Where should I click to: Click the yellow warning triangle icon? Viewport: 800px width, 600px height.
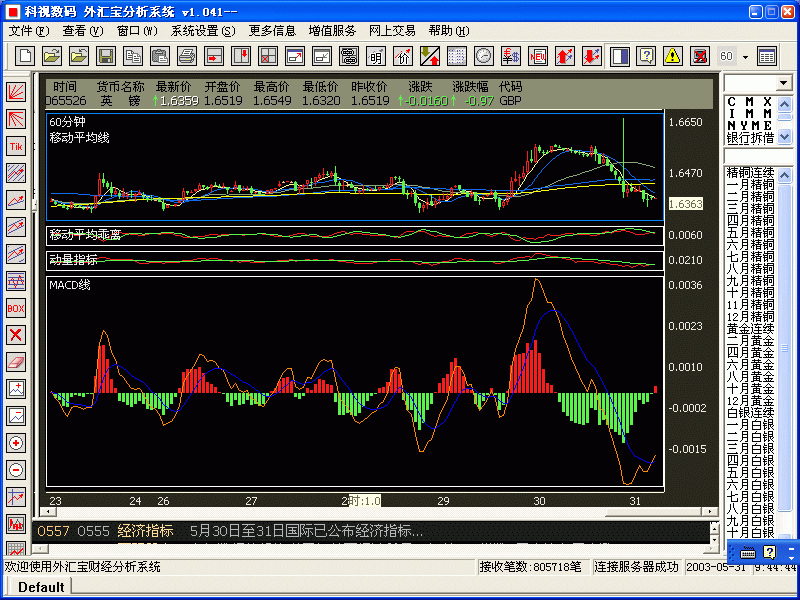click(673, 56)
